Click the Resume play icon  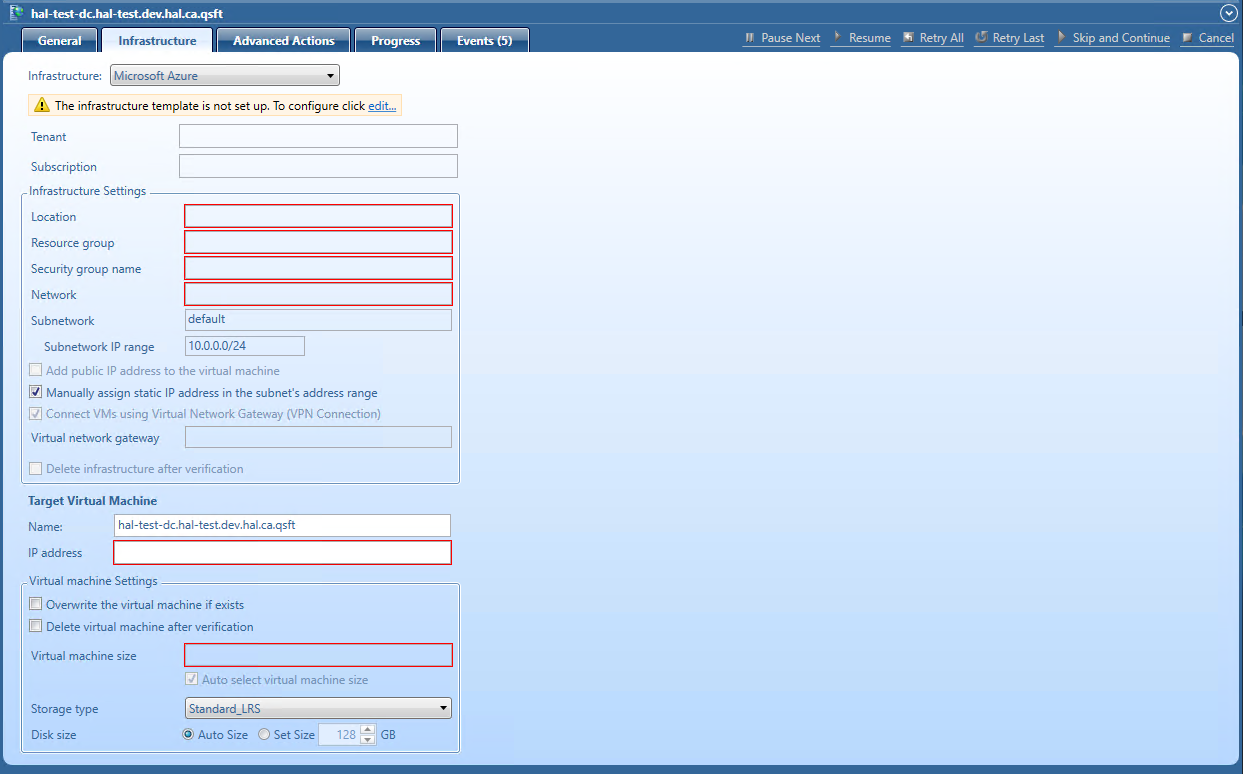[836, 38]
